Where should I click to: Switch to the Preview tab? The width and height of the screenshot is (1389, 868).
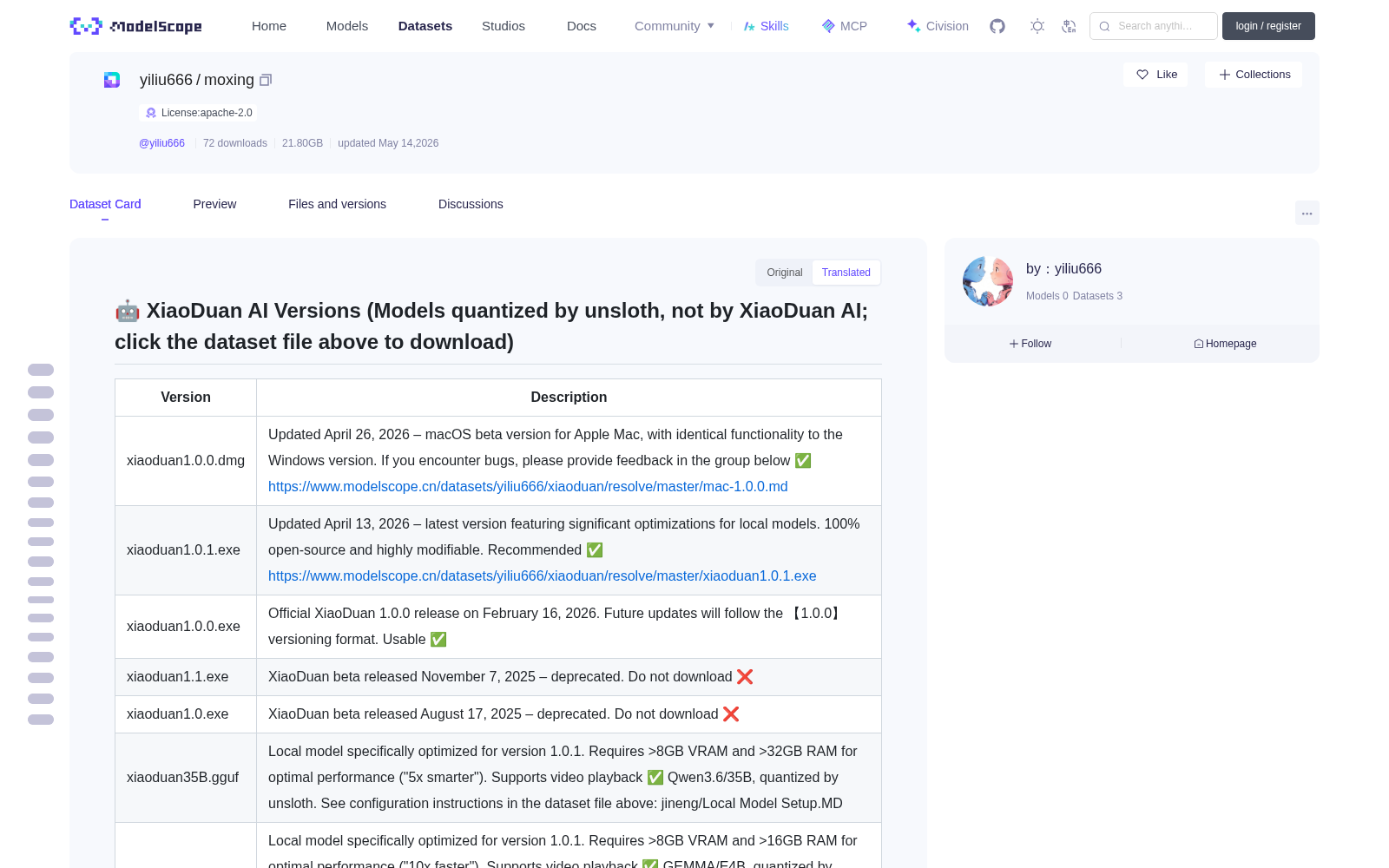pos(214,204)
